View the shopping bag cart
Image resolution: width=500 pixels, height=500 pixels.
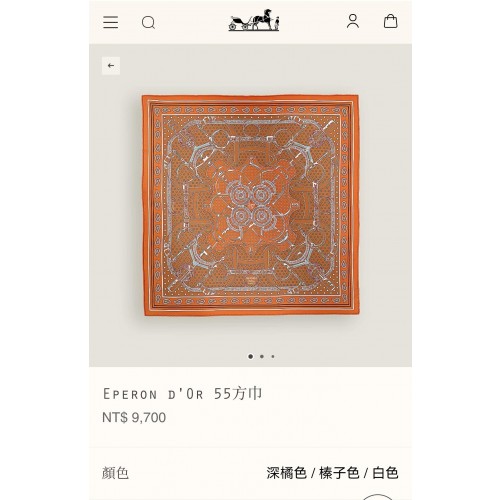(x=390, y=21)
